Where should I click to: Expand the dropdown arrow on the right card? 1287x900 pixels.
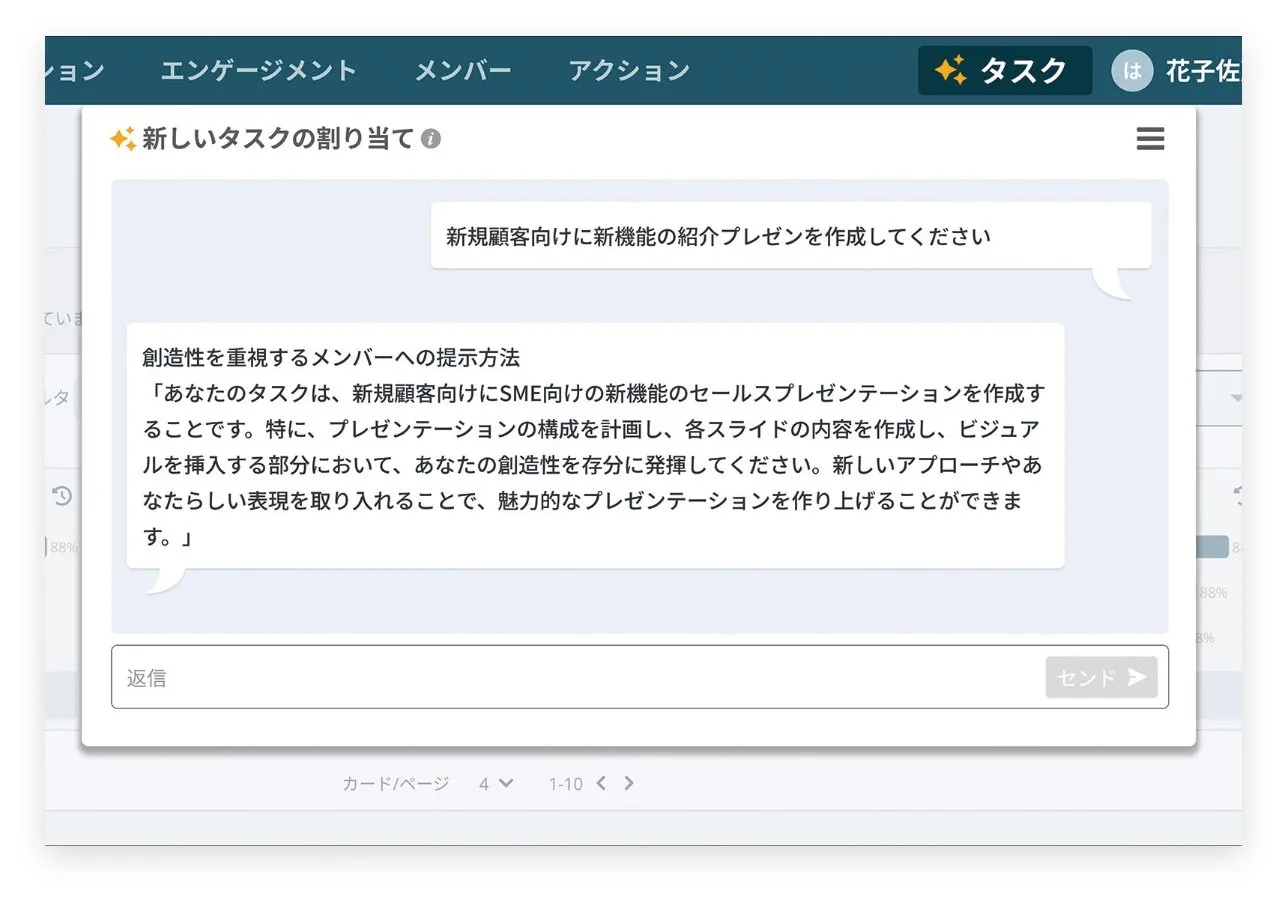click(1236, 397)
